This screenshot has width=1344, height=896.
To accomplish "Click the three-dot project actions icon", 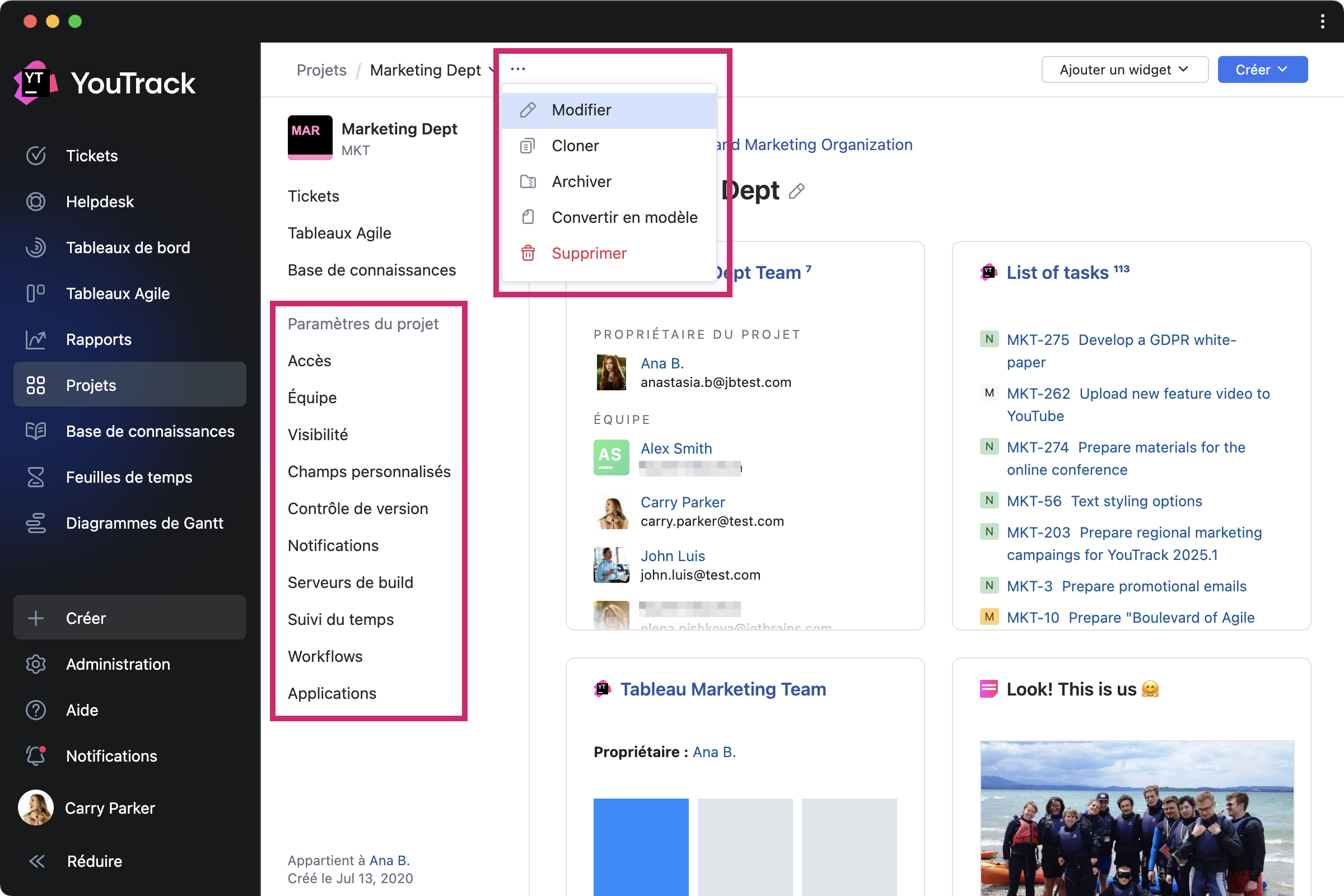I will click(x=517, y=69).
